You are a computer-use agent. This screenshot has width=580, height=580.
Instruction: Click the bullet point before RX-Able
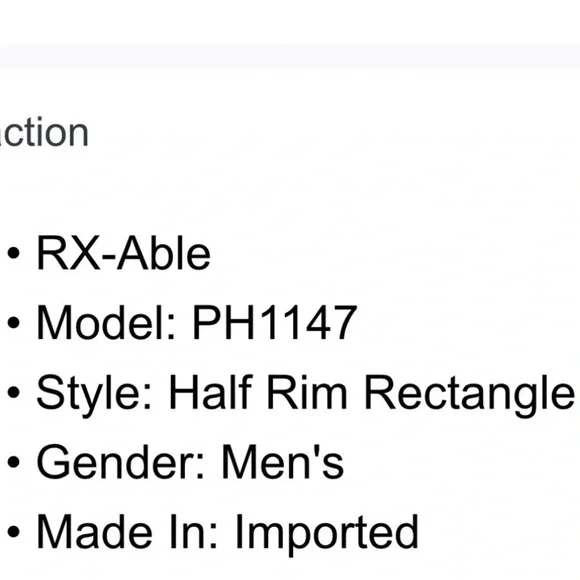pyautogui.click(x=14, y=253)
